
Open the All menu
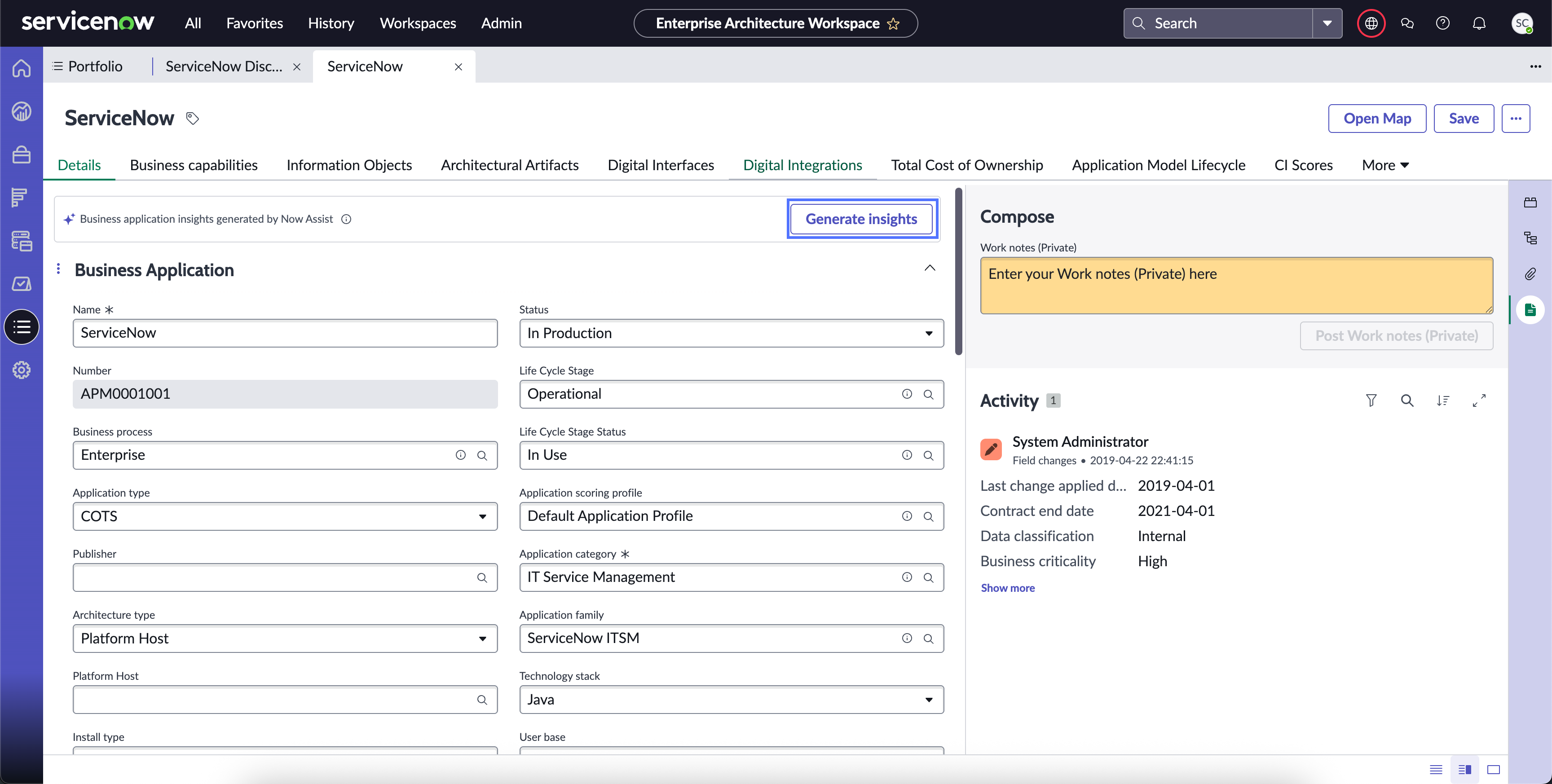pos(193,23)
